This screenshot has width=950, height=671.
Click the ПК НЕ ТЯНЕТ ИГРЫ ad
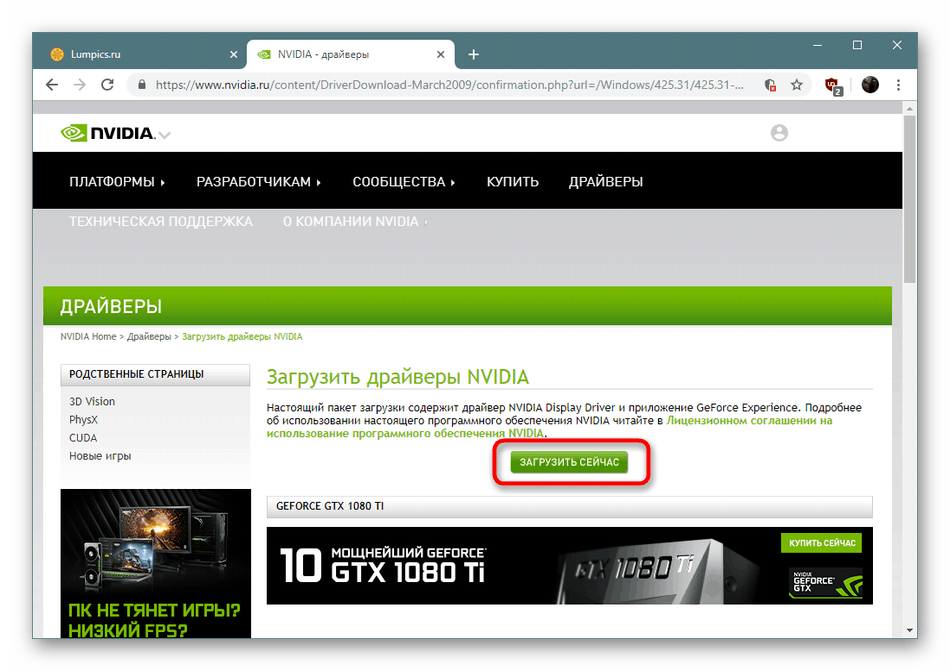point(156,563)
